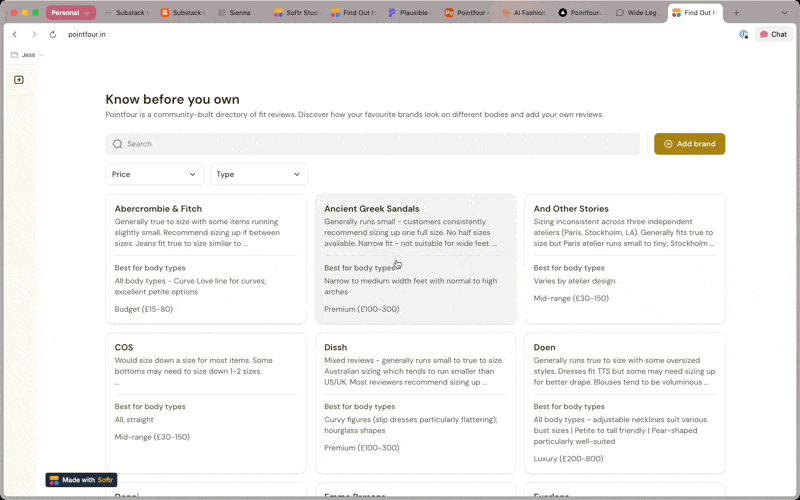Switch to the Pointfour tab with orange icon

coord(467,13)
